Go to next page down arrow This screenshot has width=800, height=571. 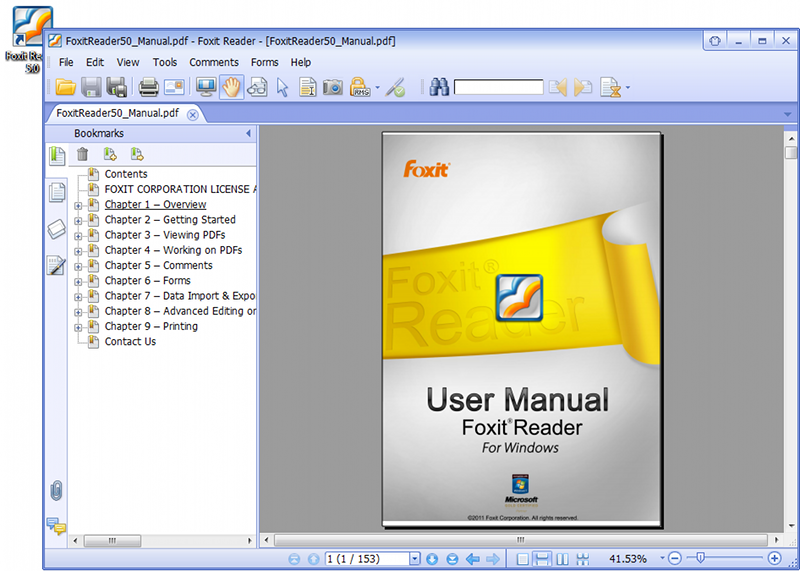432,559
